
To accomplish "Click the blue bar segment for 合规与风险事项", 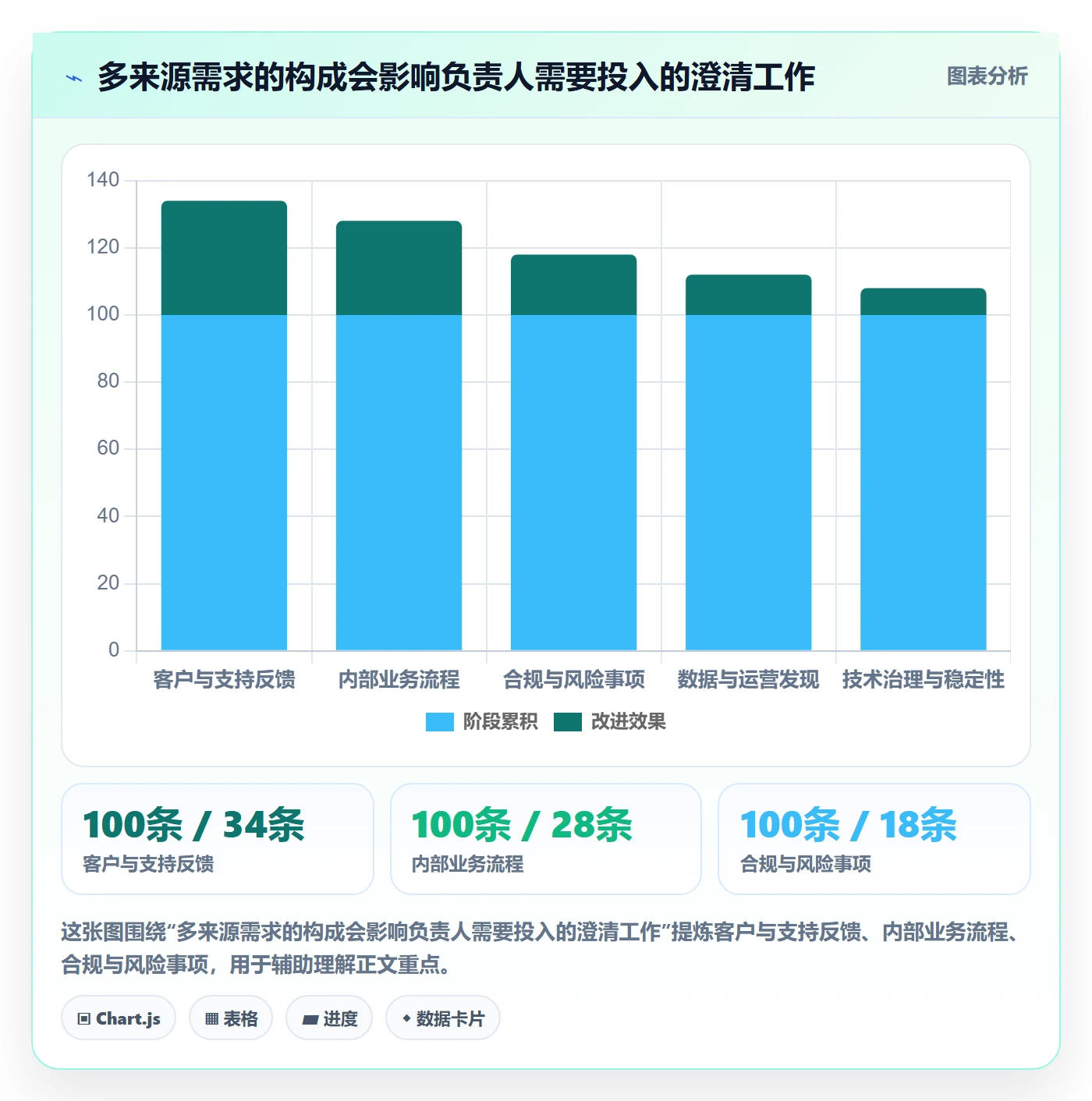I will 573,483.
